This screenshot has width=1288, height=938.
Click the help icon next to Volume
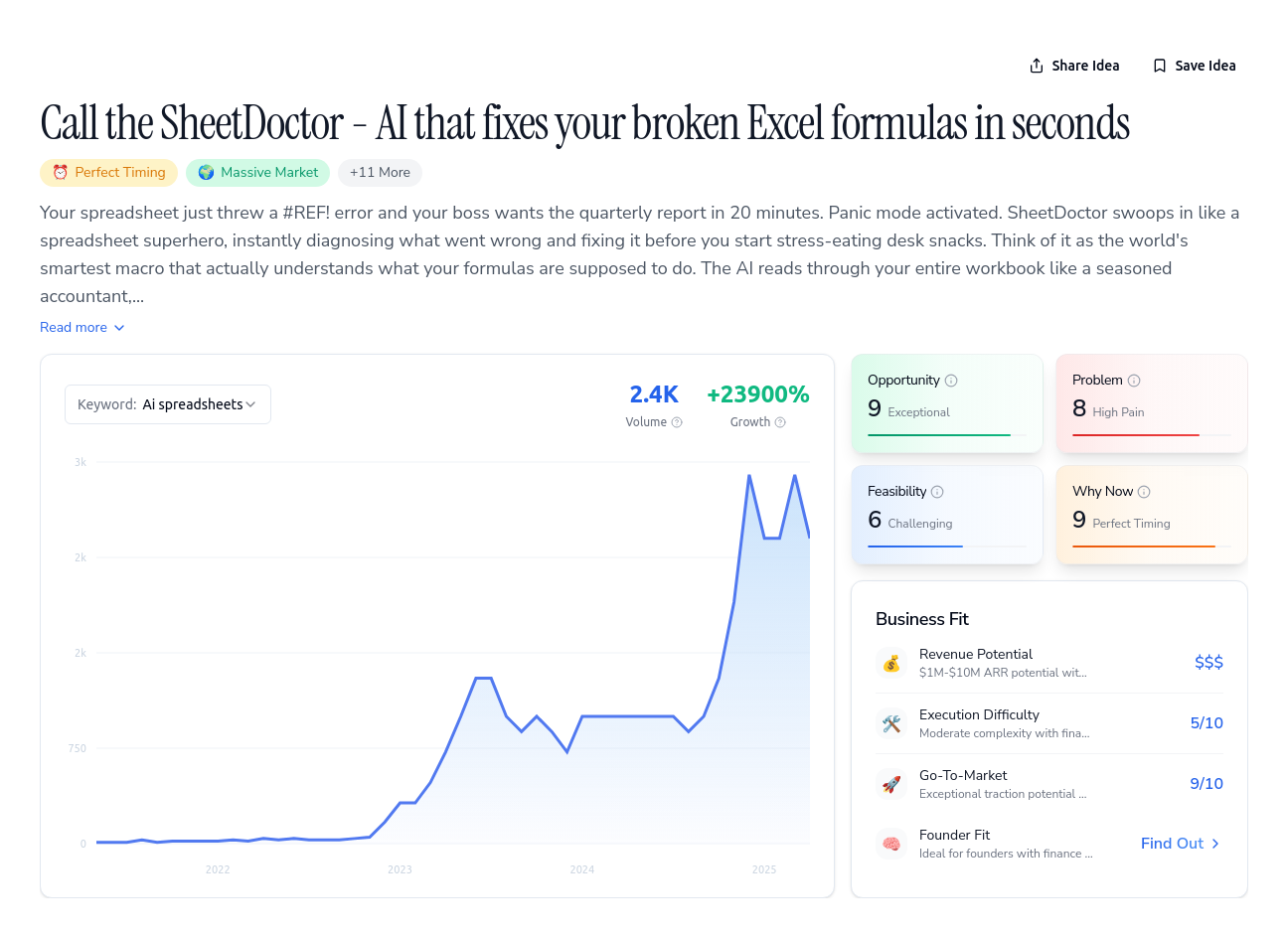[x=677, y=422]
